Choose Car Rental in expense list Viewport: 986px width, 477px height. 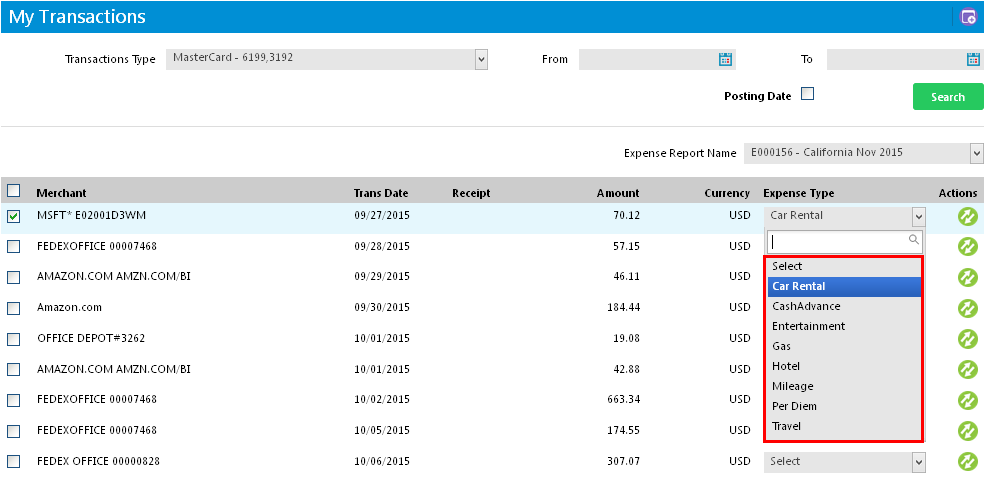[x=844, y=287]
